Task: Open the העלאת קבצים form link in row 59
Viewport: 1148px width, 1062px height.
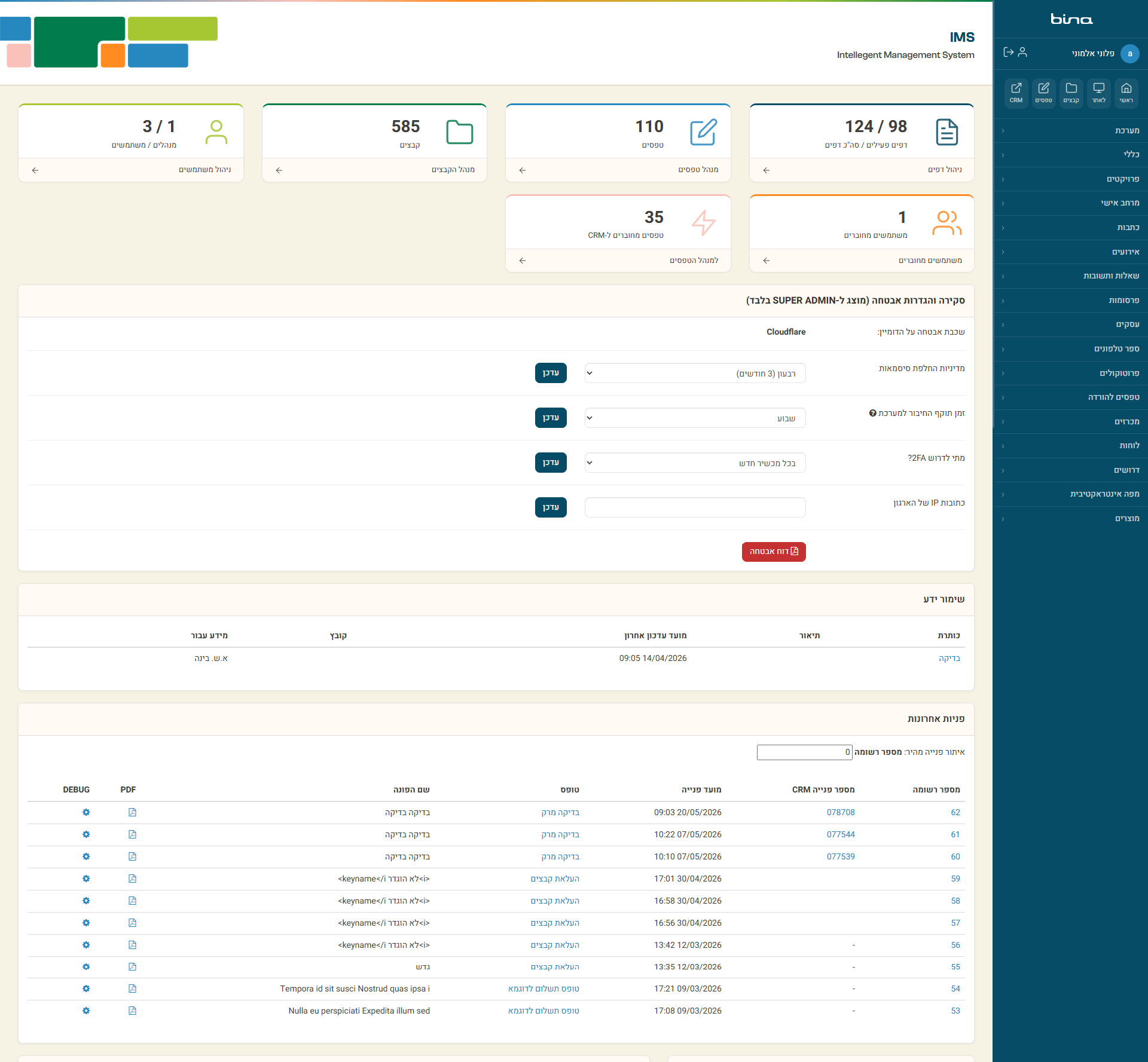Action: pos(555,879)
